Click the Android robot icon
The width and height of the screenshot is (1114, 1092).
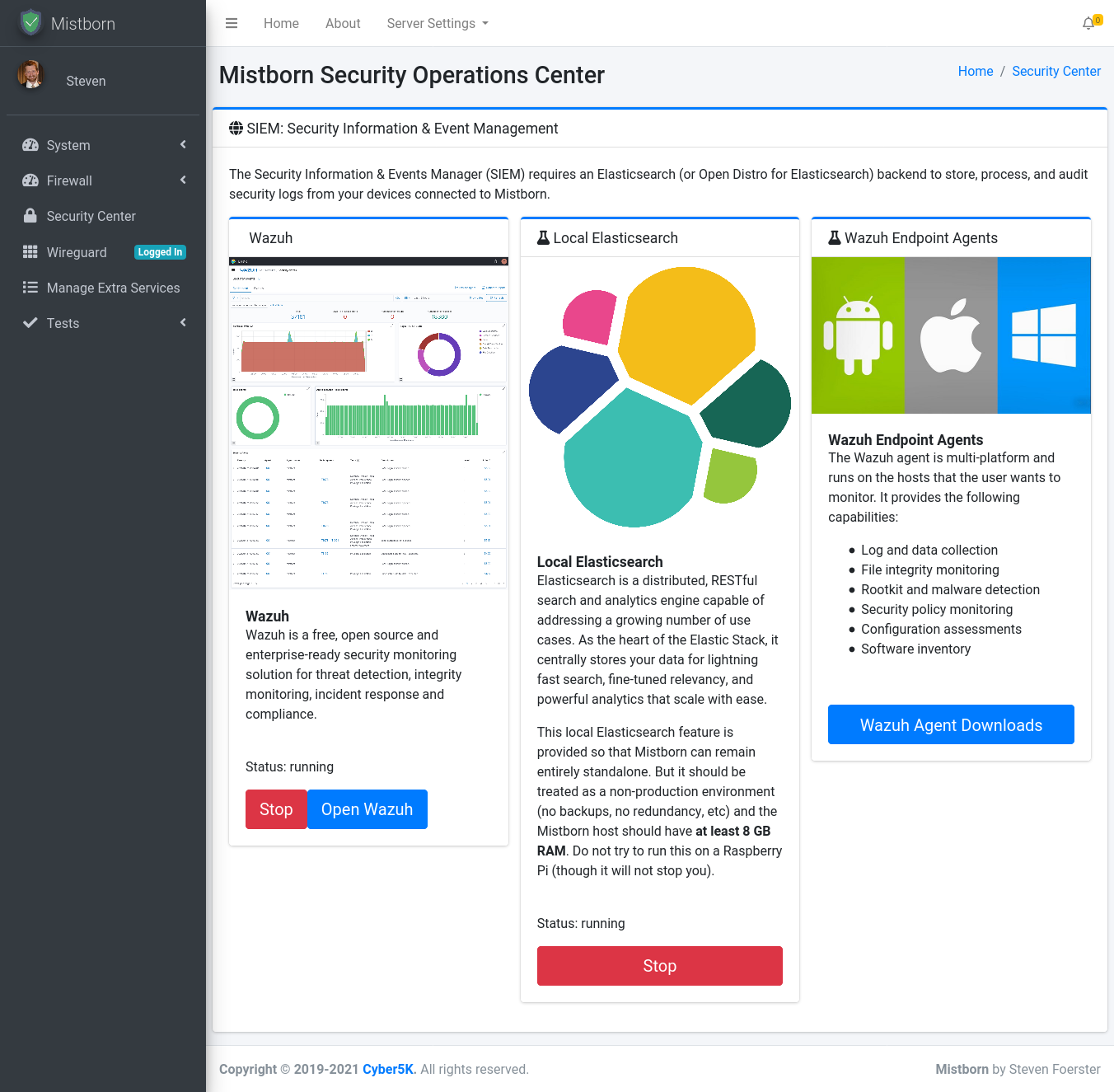[858, 335]
